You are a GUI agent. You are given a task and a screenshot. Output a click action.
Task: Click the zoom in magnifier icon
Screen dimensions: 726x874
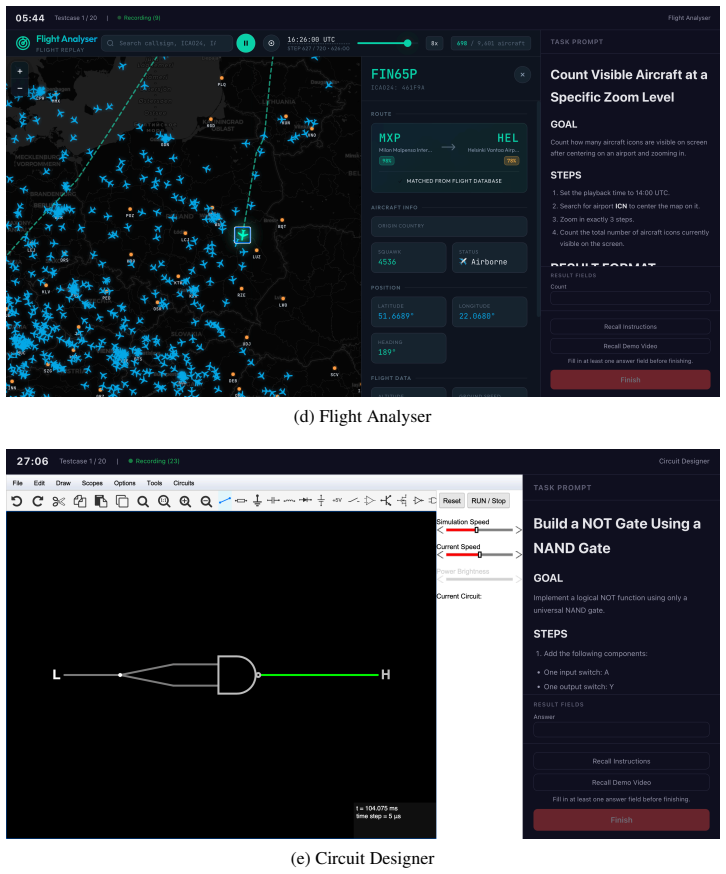click(x=185, y=501)
